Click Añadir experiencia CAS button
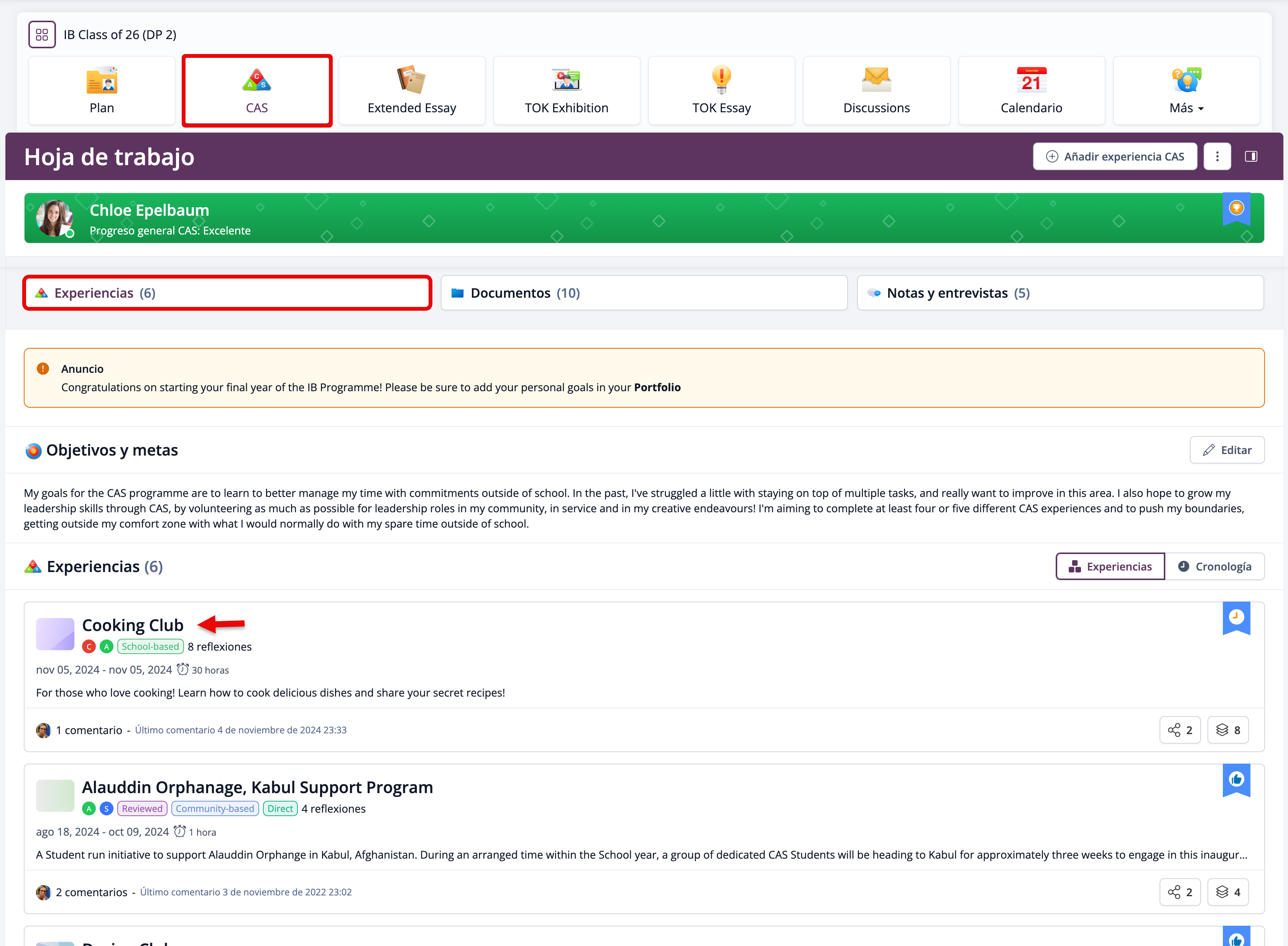The height and width of the screenshot is (946, 1288). point(1114,156)
